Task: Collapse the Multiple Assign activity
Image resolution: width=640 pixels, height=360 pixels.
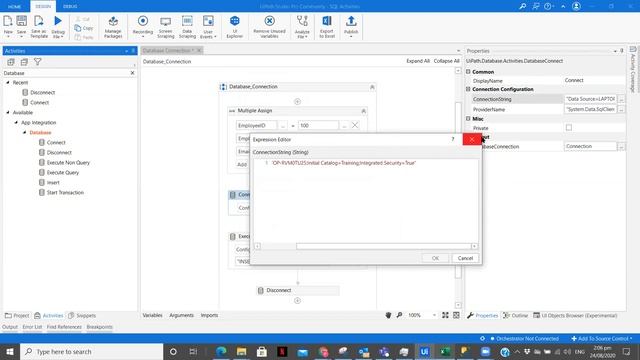Action: [363, 111]
